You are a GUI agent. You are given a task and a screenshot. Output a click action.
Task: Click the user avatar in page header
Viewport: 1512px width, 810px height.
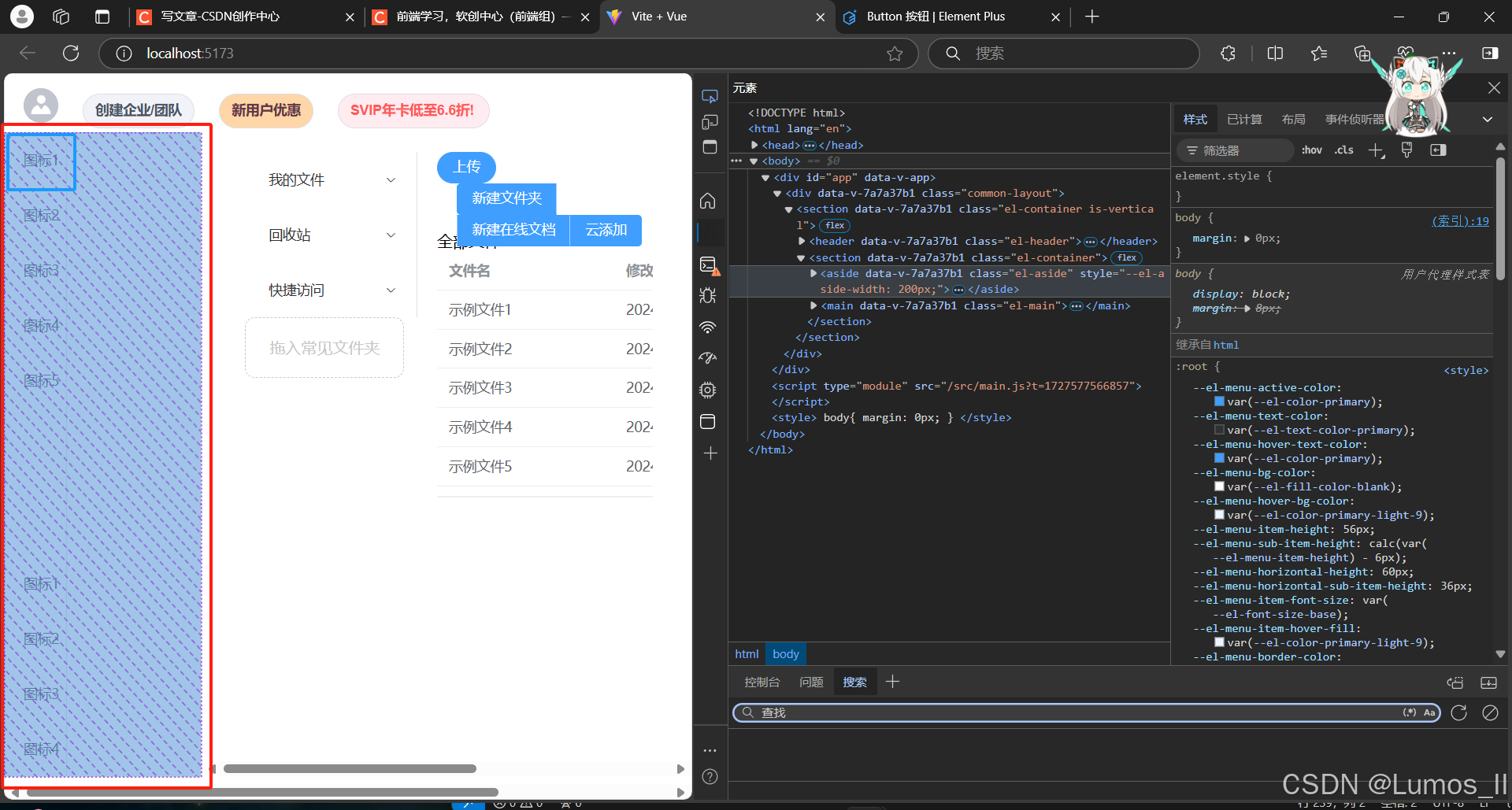coord(41,105)
